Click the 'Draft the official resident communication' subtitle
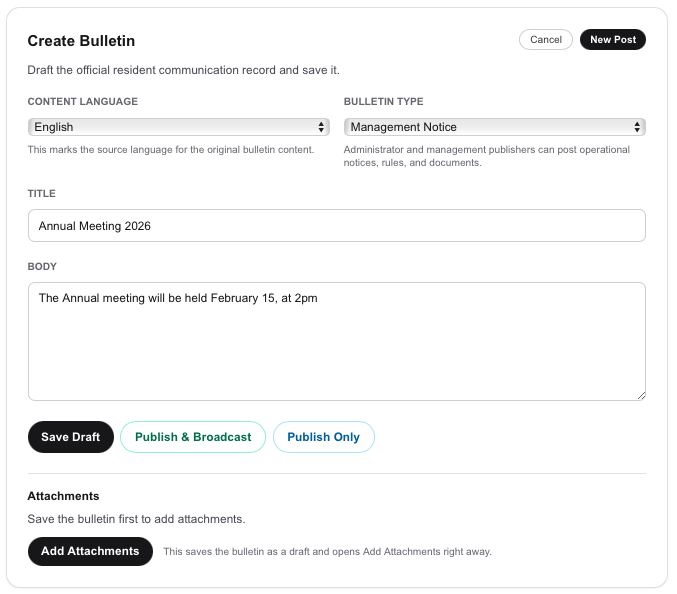Viewport: 677px width, 594px height. (183, 70)
